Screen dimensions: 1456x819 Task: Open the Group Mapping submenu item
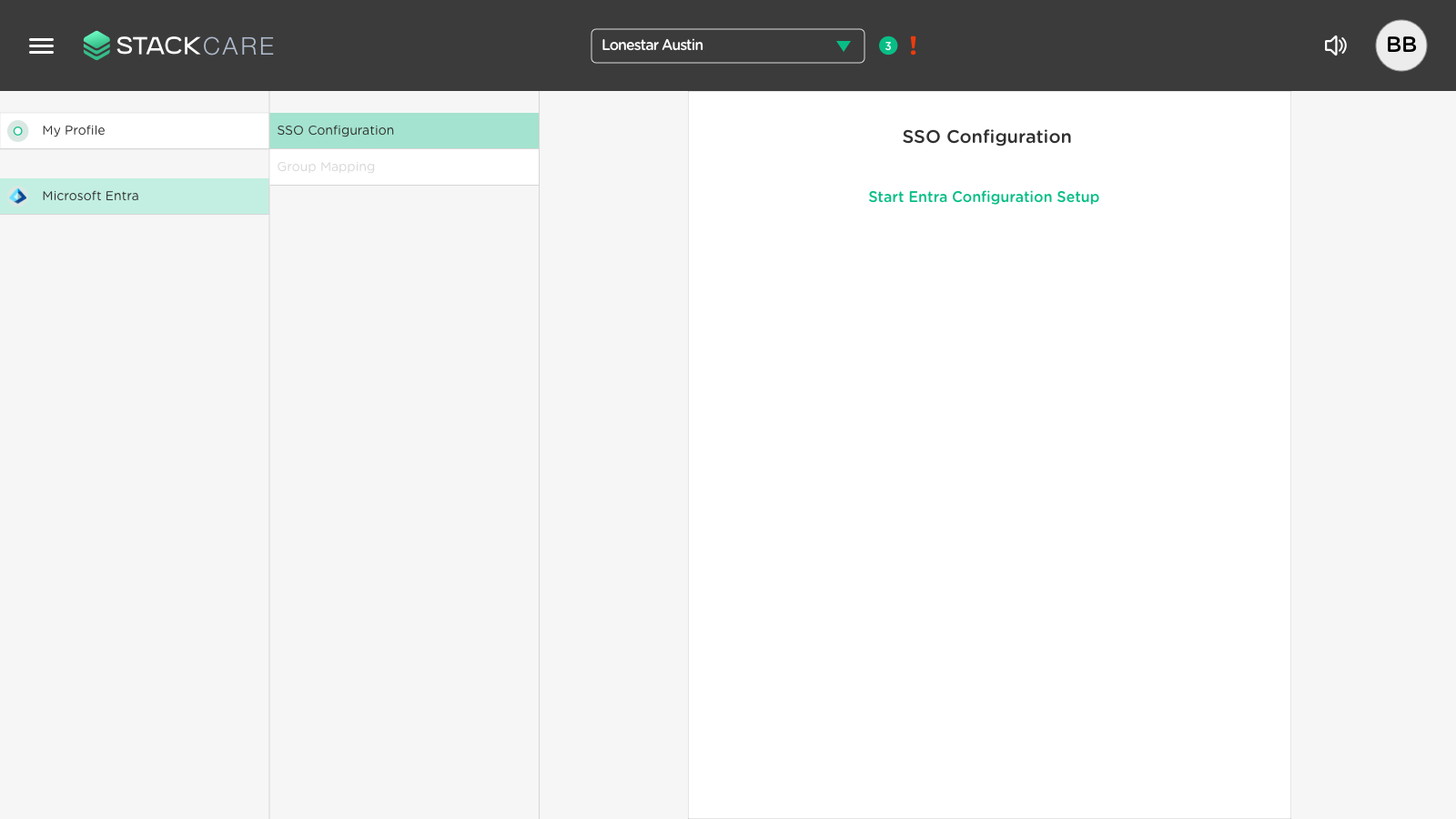[x=404, y=167]
